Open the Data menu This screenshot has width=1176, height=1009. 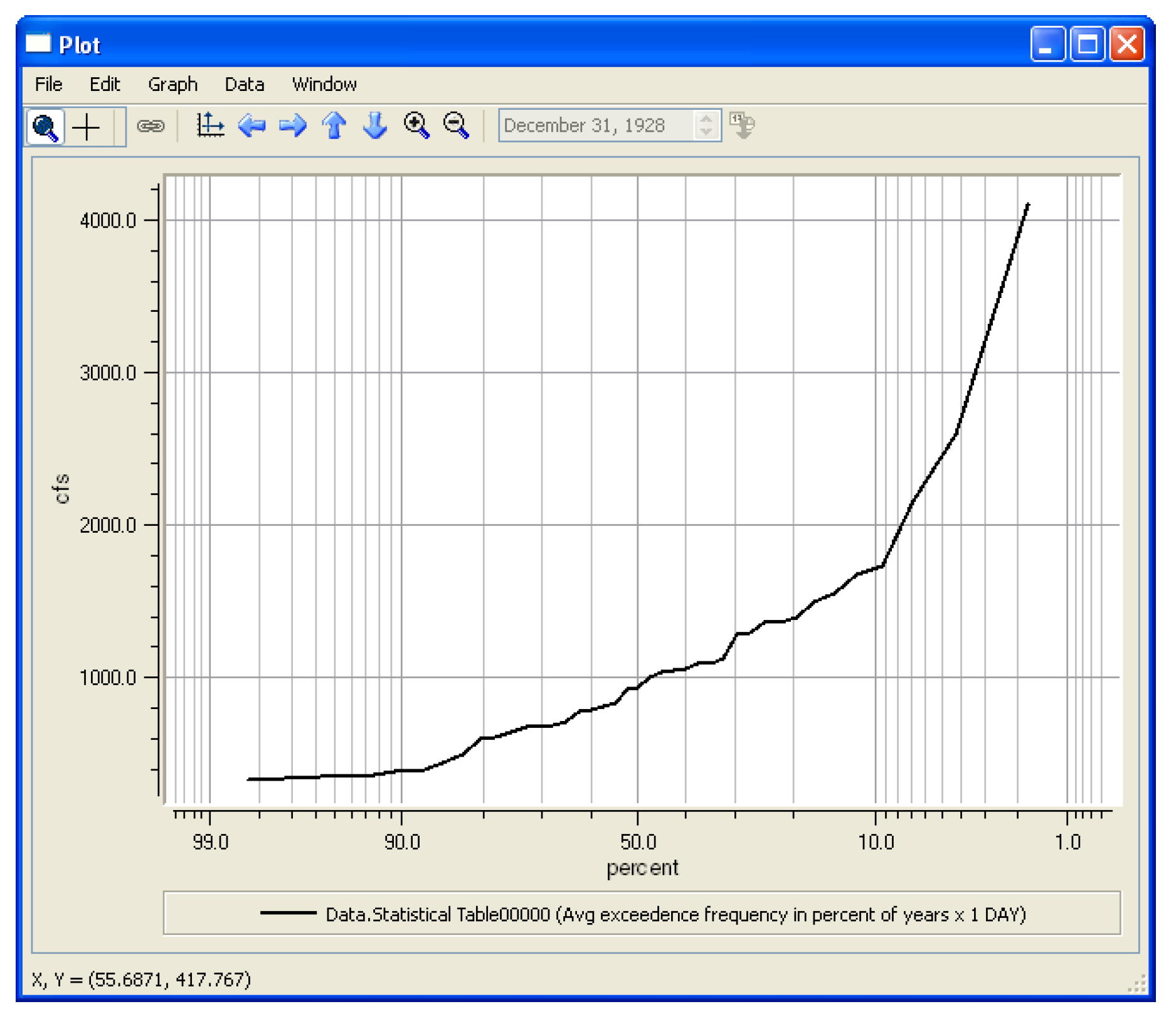(x=245, y=85)
